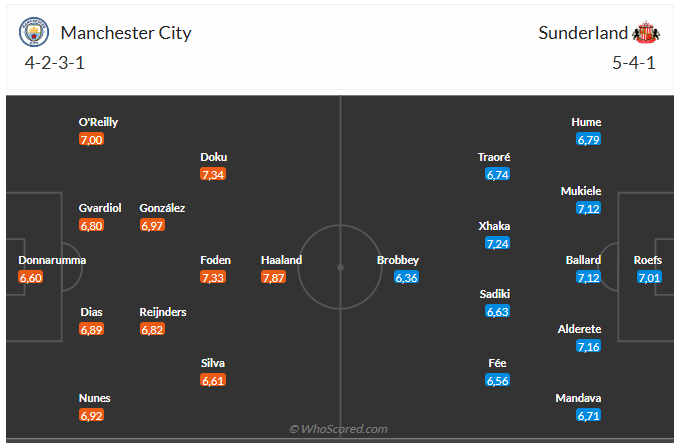Click Traoré's player name
675x443 pixels.
click(x=495, y=157)
